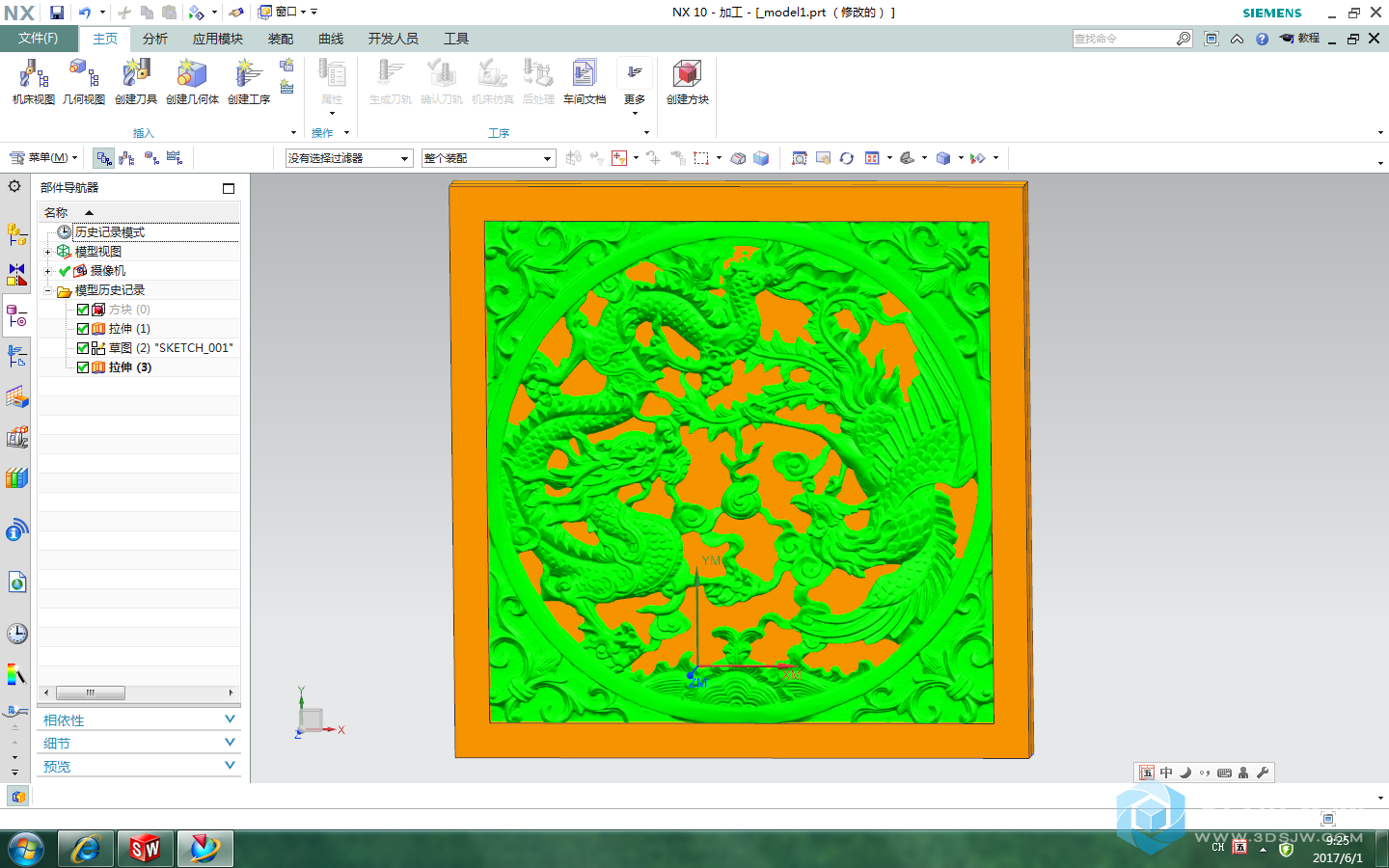
Task: Open 车间文档 shop documentation
Action: (585, 81)
